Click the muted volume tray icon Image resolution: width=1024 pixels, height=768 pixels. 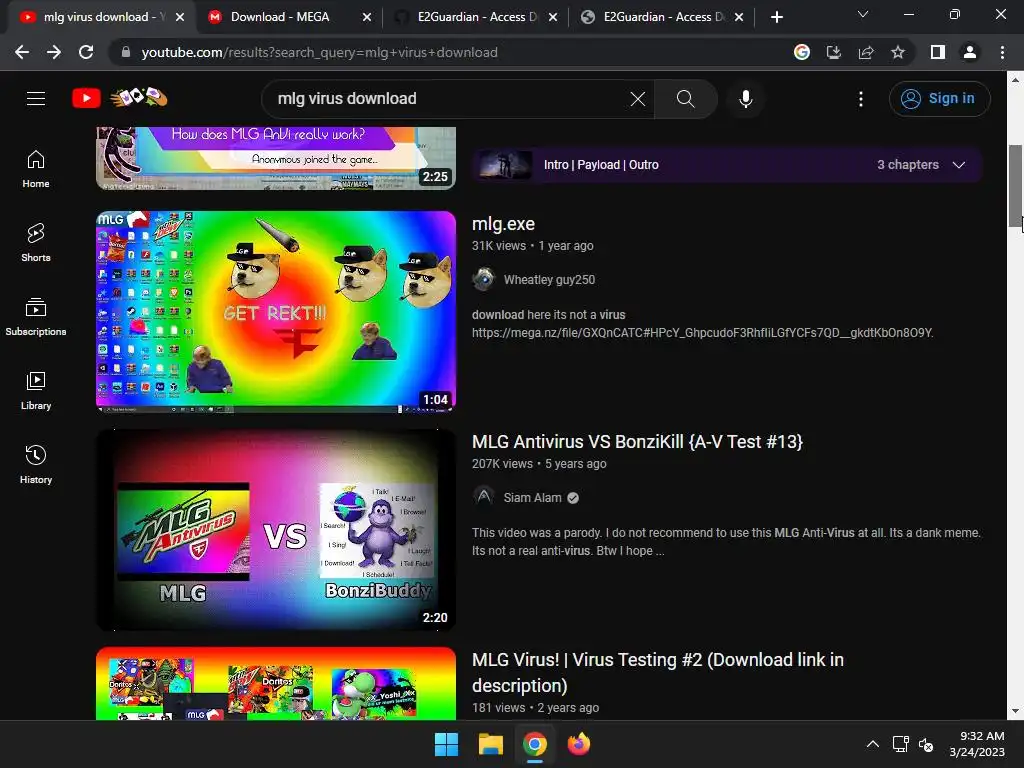click(x=925, y=744)
